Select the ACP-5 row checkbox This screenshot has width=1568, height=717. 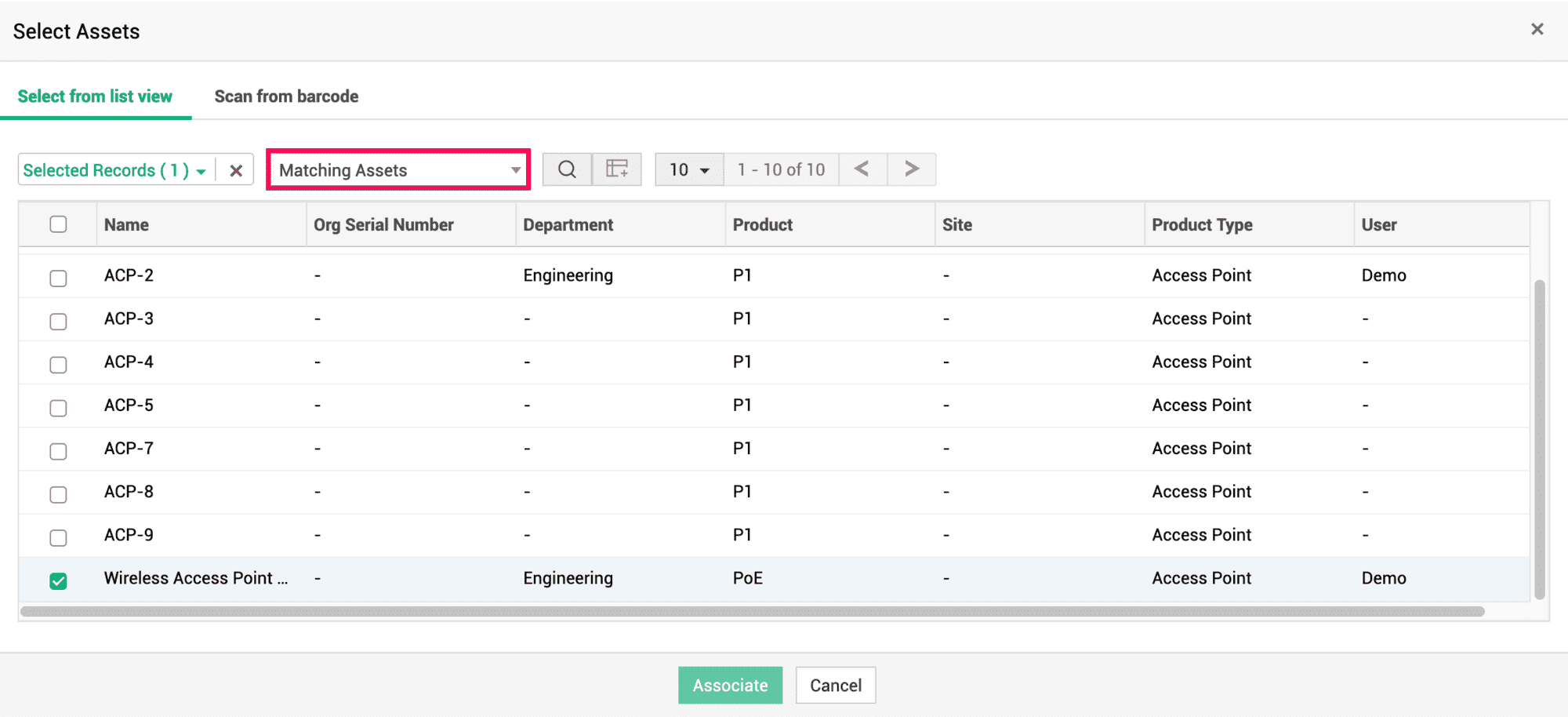click(58, 408)
